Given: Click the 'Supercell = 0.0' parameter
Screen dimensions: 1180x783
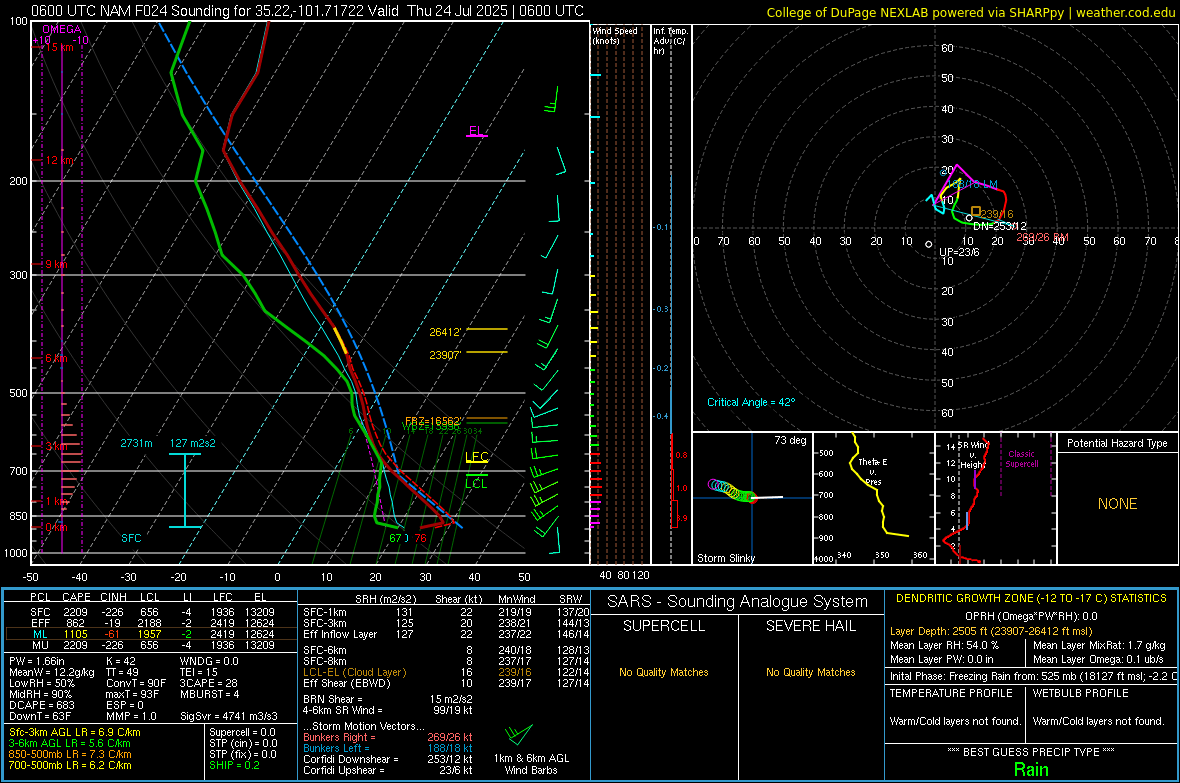Looking at the screenshot, I should pos(242,732).
